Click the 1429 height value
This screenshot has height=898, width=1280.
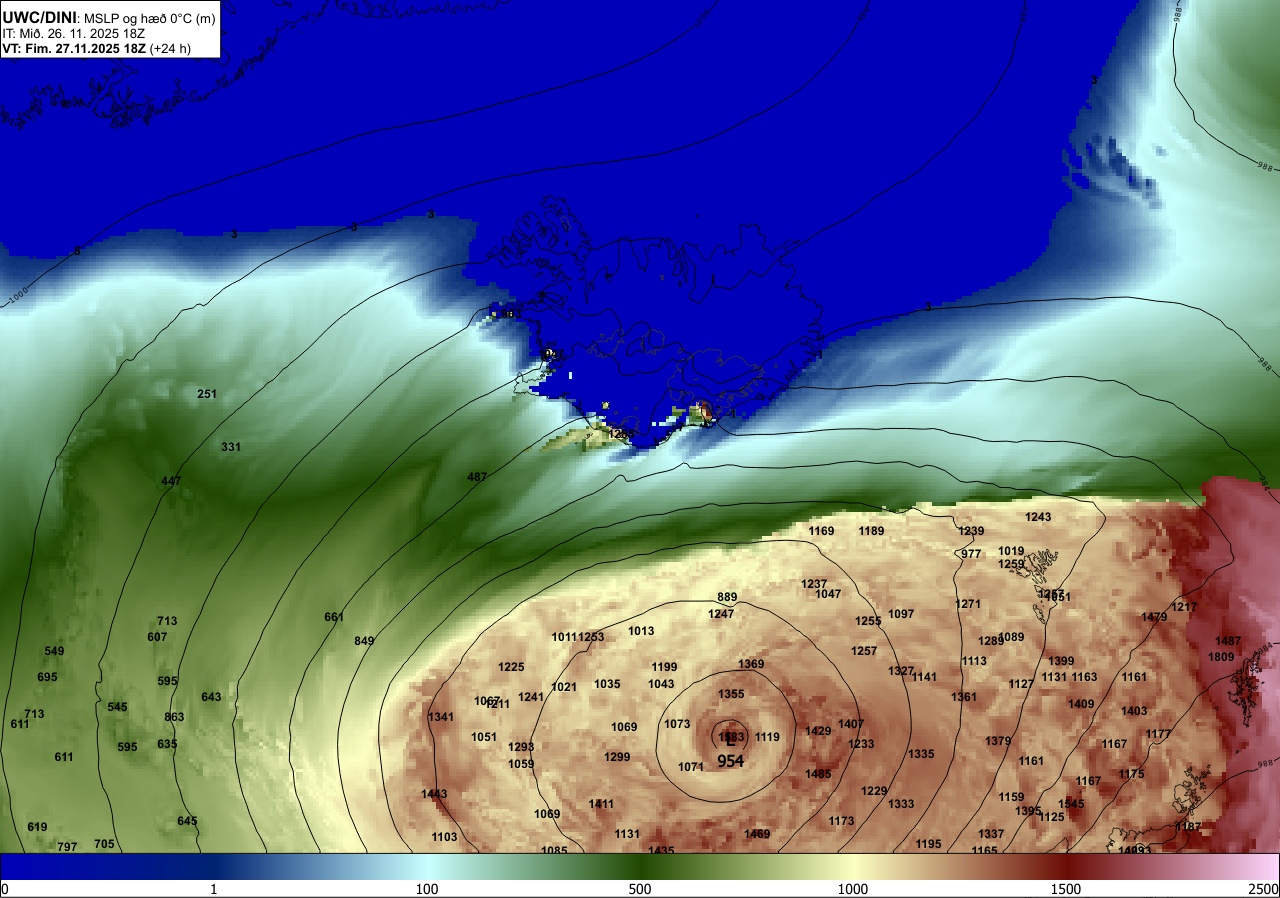(818, 731)
